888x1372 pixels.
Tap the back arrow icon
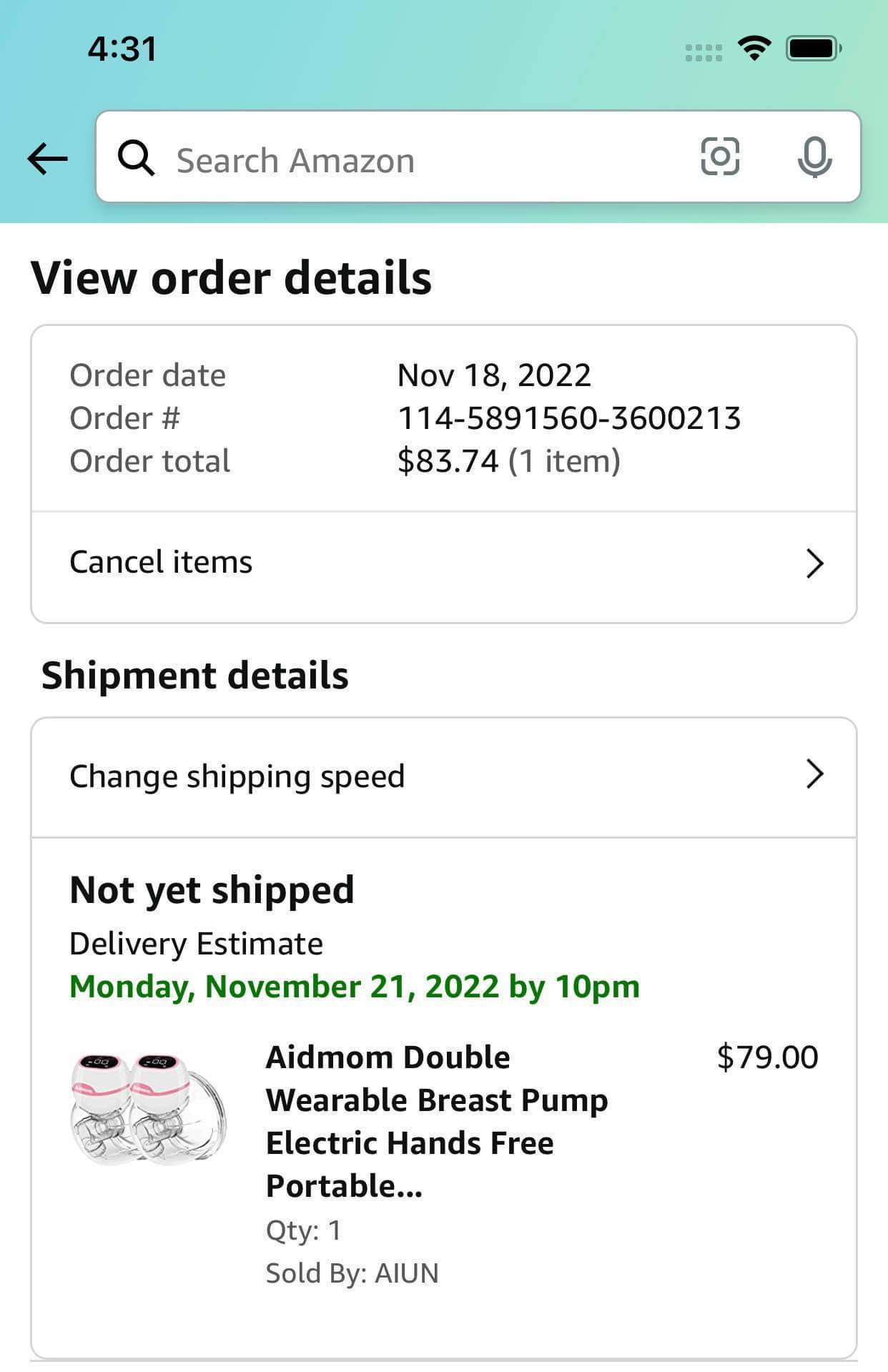point(48,159)
